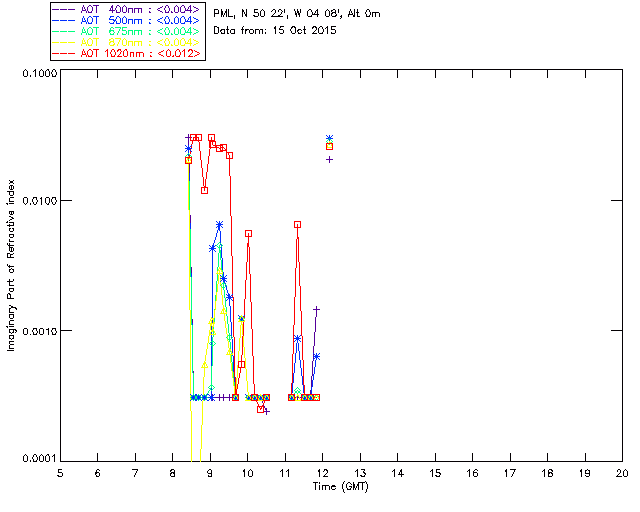Click the x-axis tick label 17
Screen dimensions: 640x512
point(510,473)
